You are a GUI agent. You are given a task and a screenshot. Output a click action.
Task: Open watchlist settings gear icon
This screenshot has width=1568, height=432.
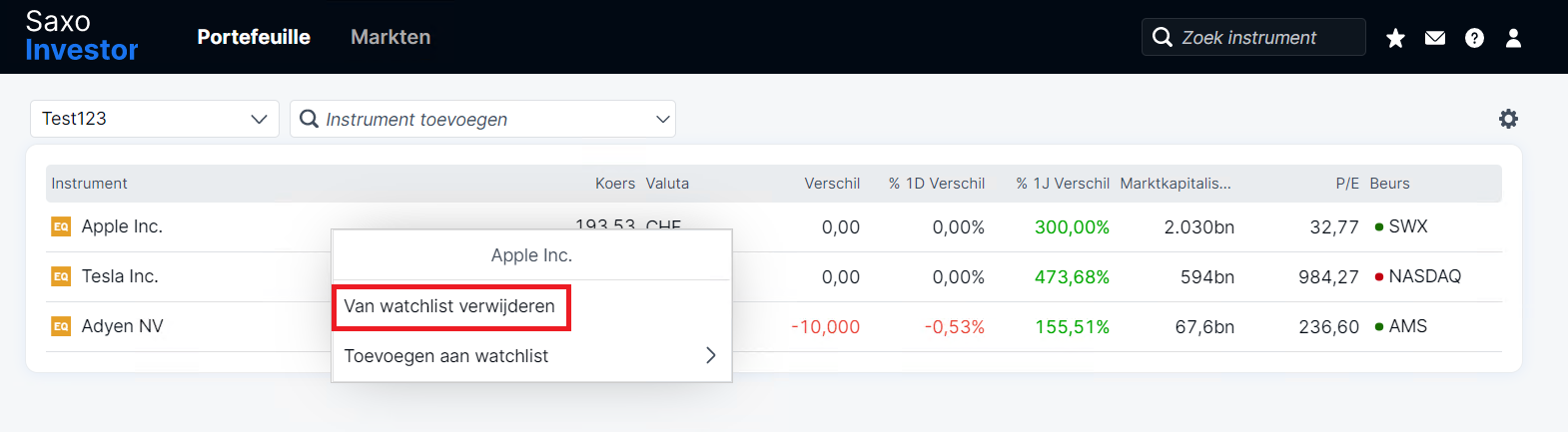click(1508, 119)
